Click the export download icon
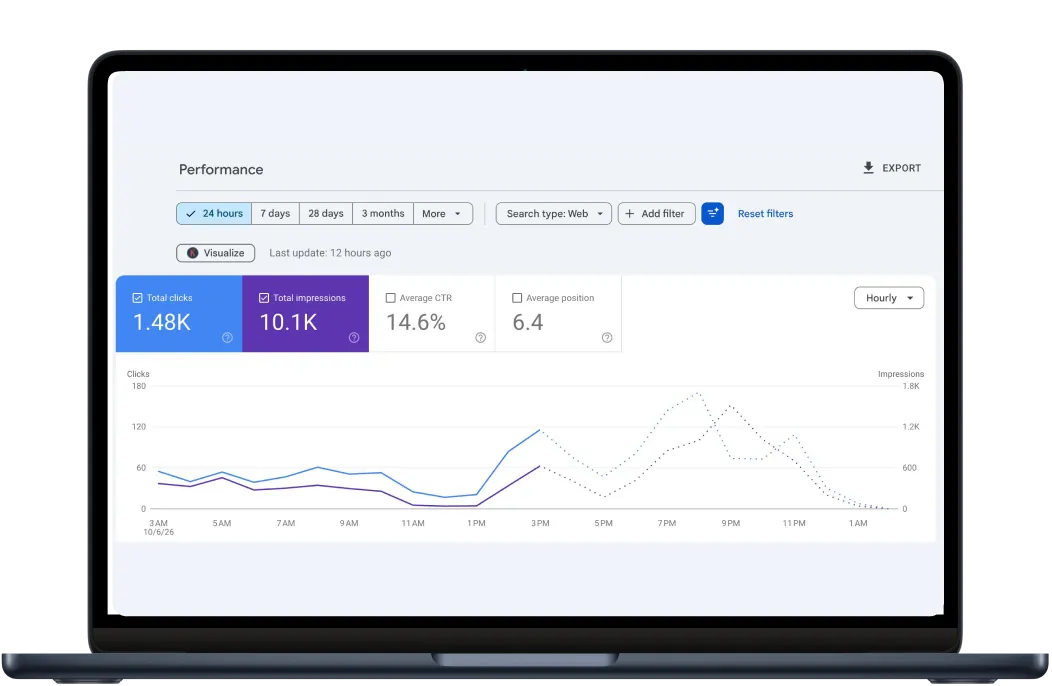This screenshot has width=1052, height=686. 868,168
